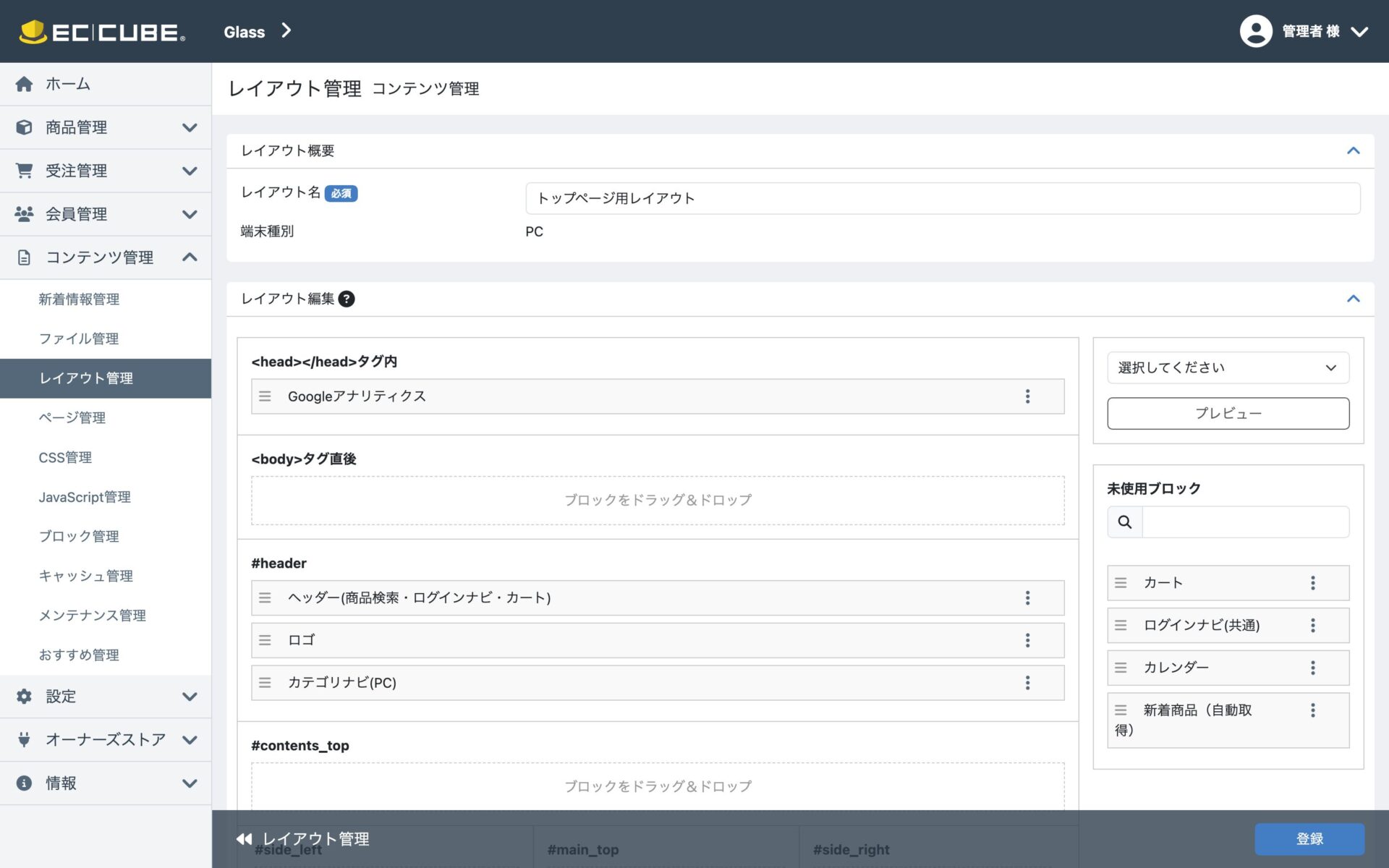Click the 未使用ブロック search input

click(x=1245, y=522)
